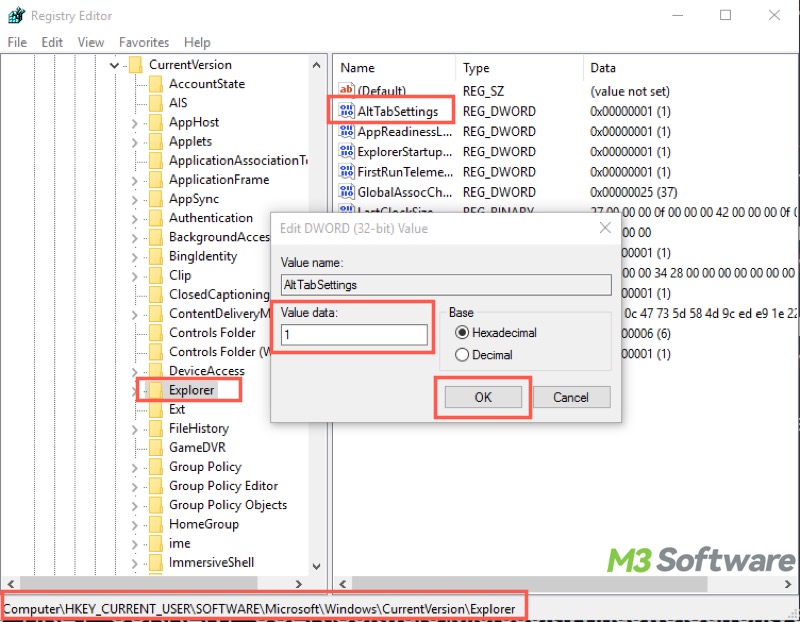Open the File menu
Viewport: 800px width, 622px height.
pyautogui.click(x=17, y=42)
